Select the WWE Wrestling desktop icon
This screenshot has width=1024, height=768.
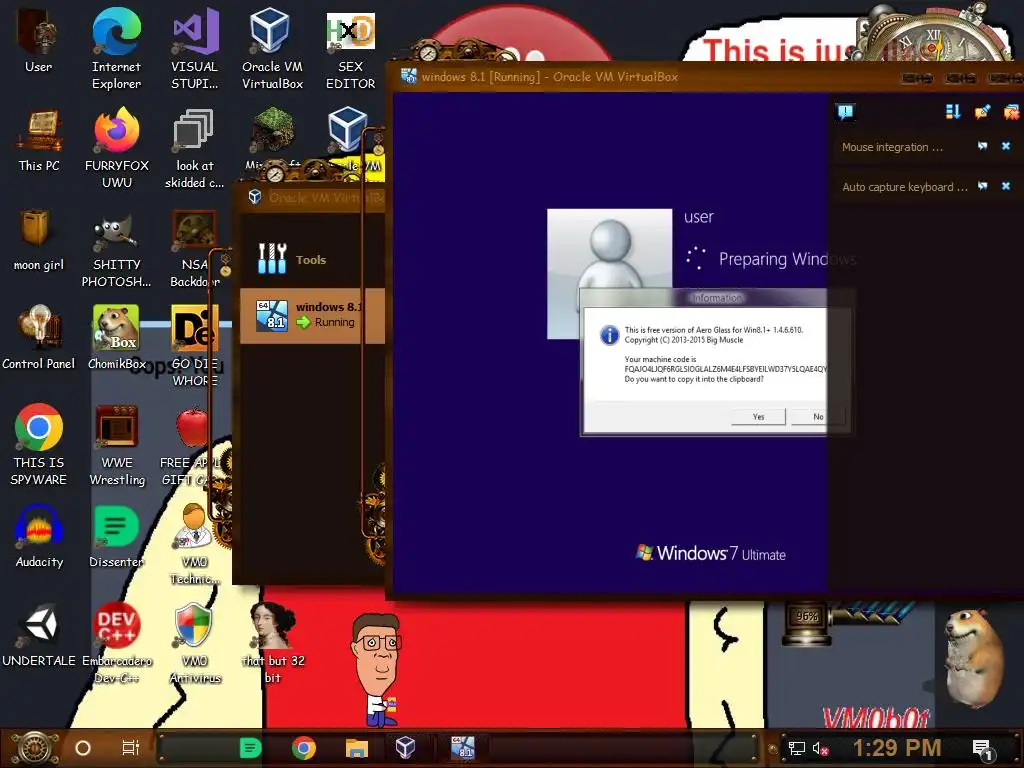tap(117, 445)
